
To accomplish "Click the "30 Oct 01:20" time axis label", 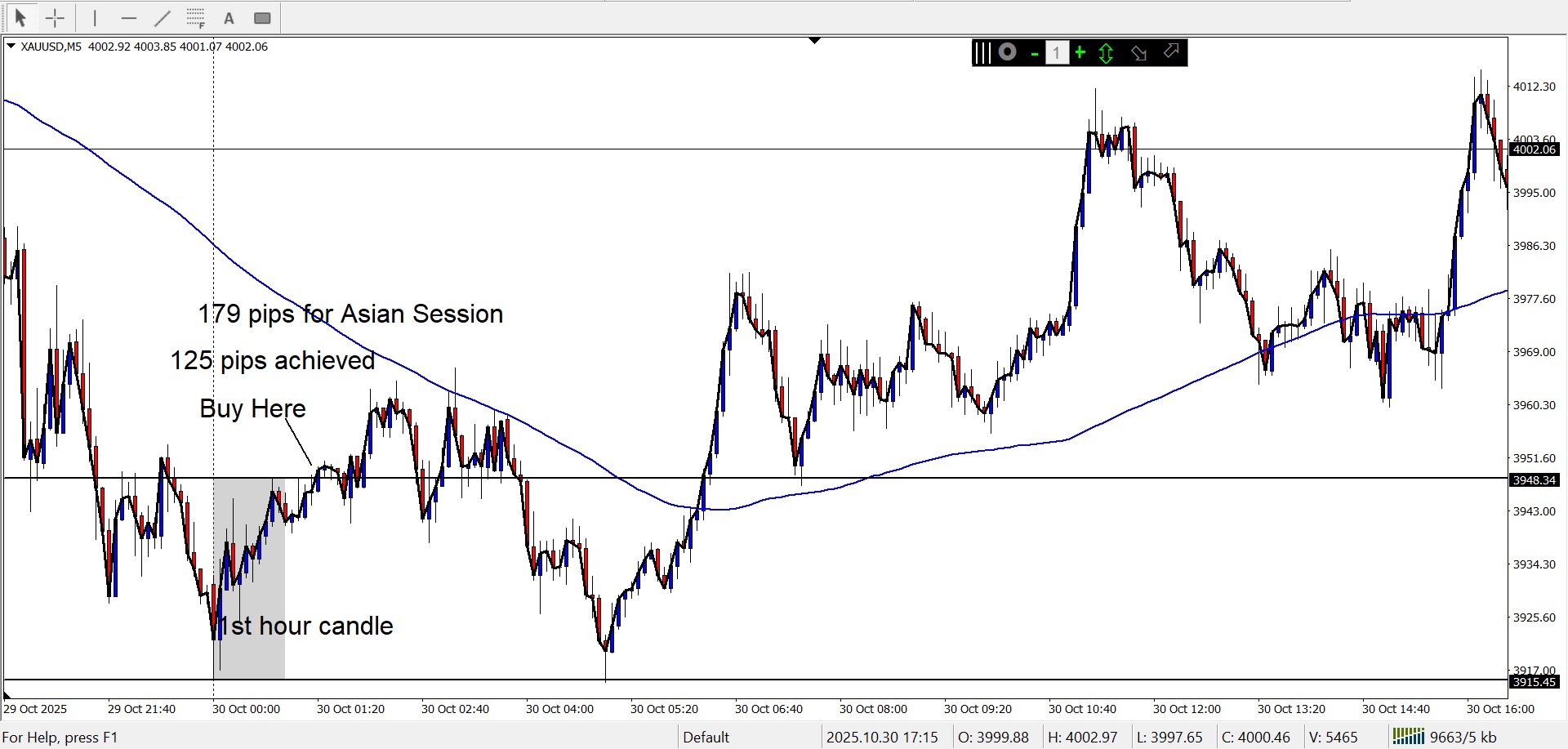I will [350, 709].
